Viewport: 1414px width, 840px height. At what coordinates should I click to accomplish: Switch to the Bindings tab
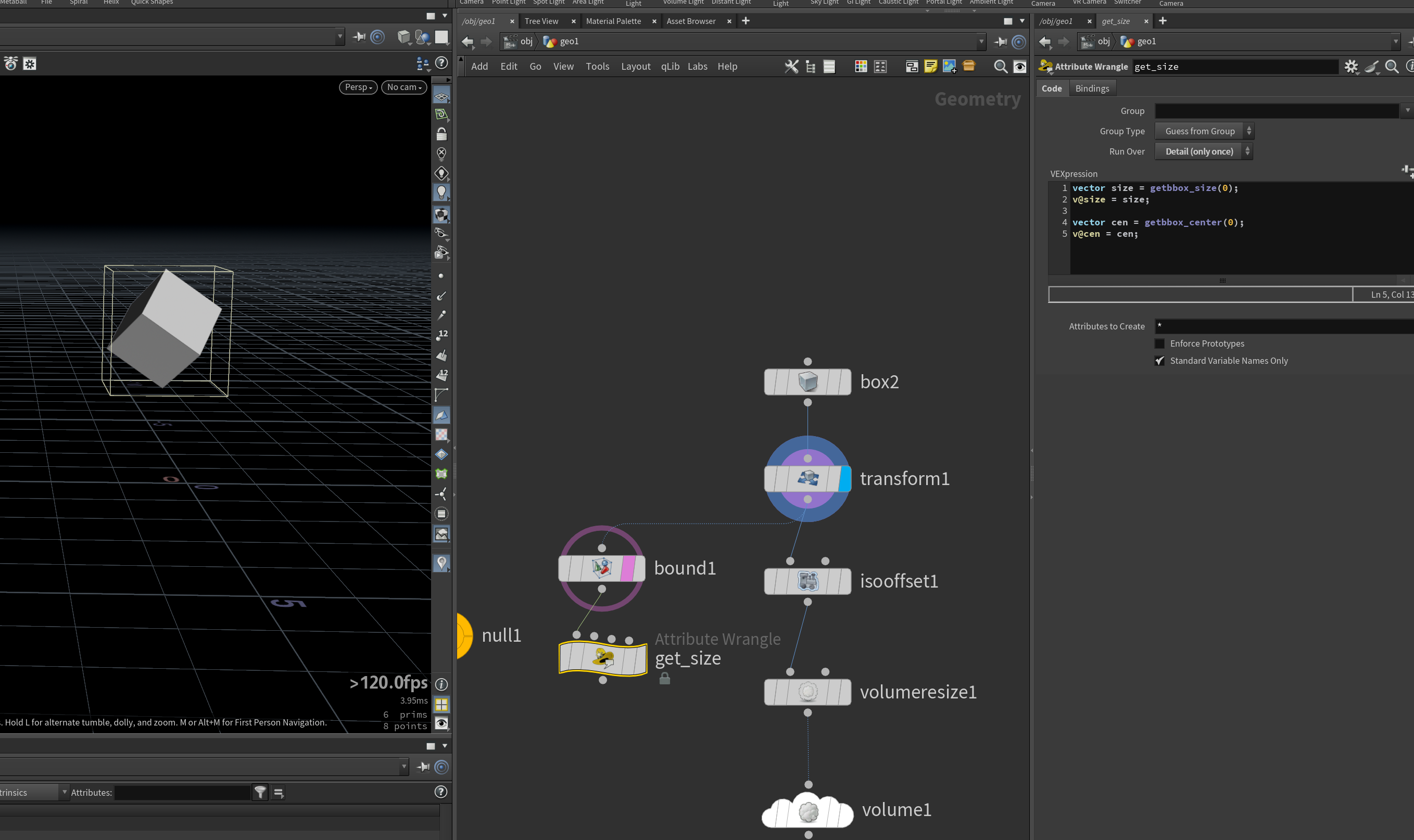coord(1092,88)
